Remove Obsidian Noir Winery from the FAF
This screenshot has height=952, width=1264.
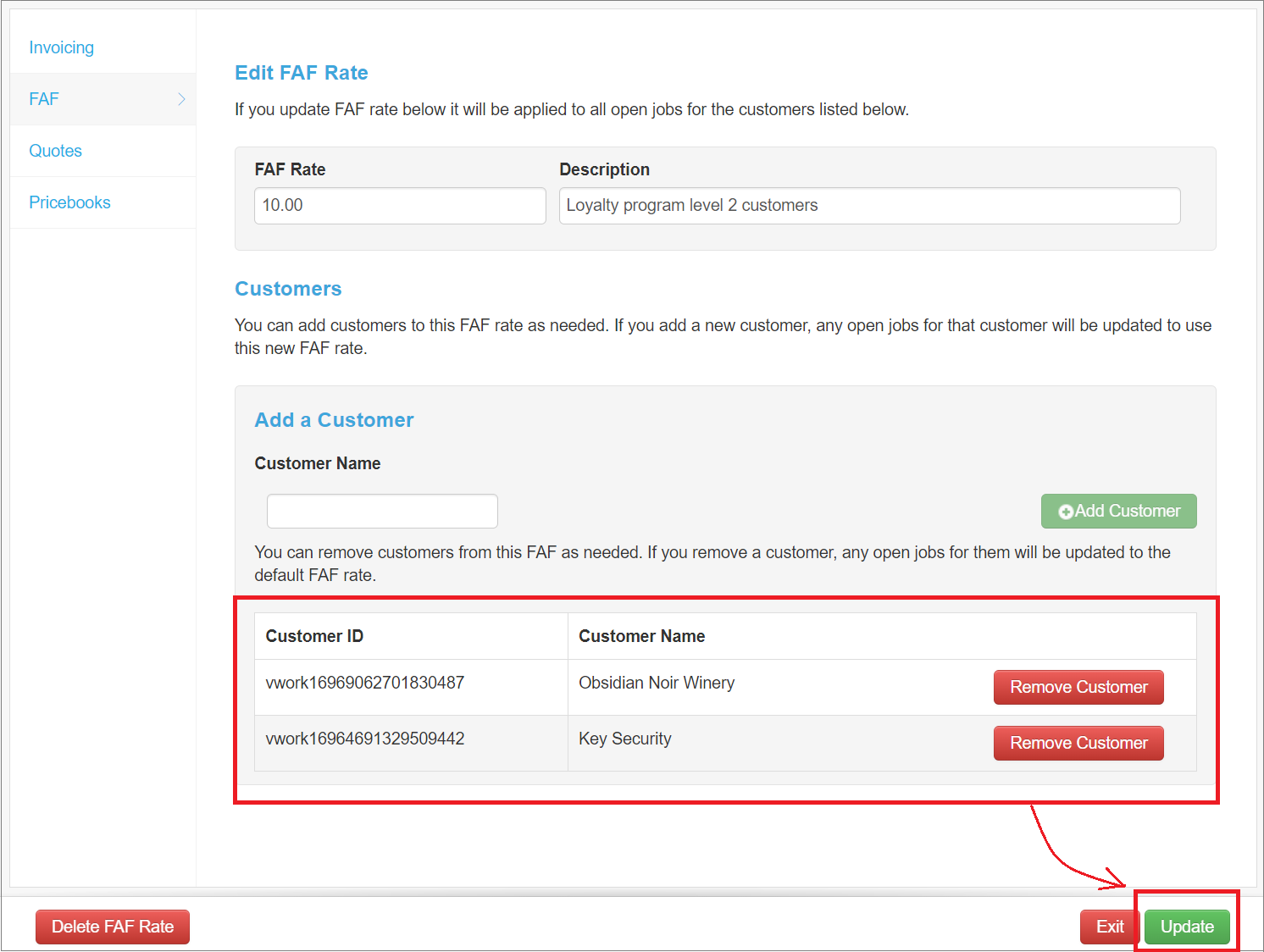click(1078, 687)
